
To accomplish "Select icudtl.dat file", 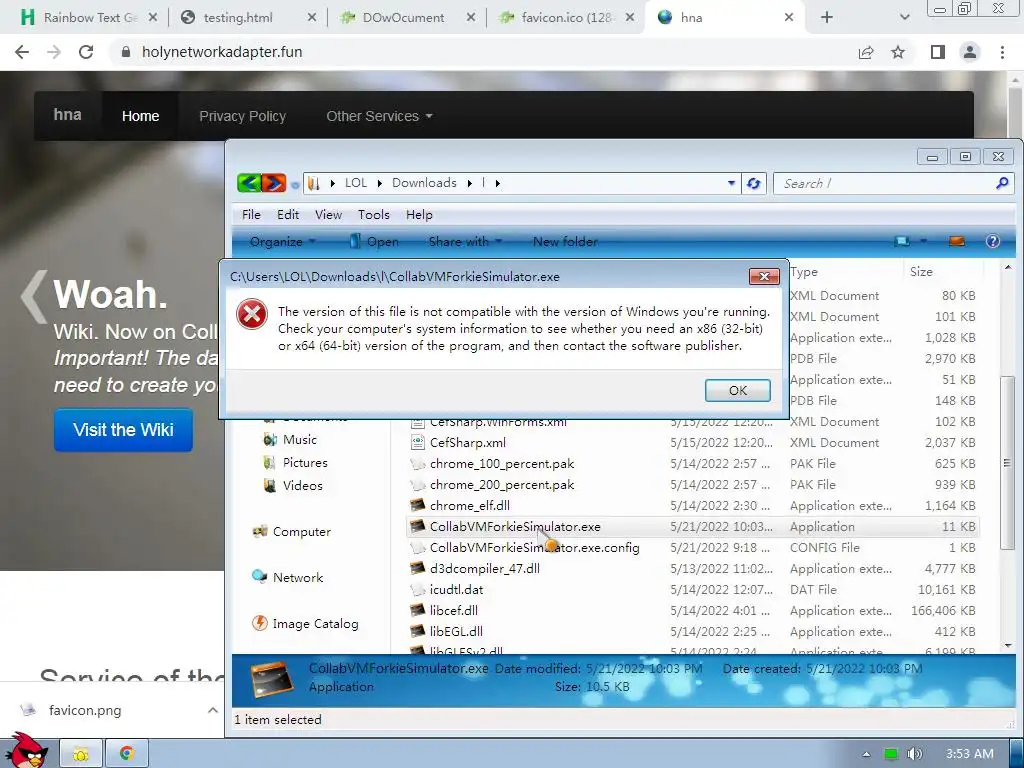I will tap(456, 589).
